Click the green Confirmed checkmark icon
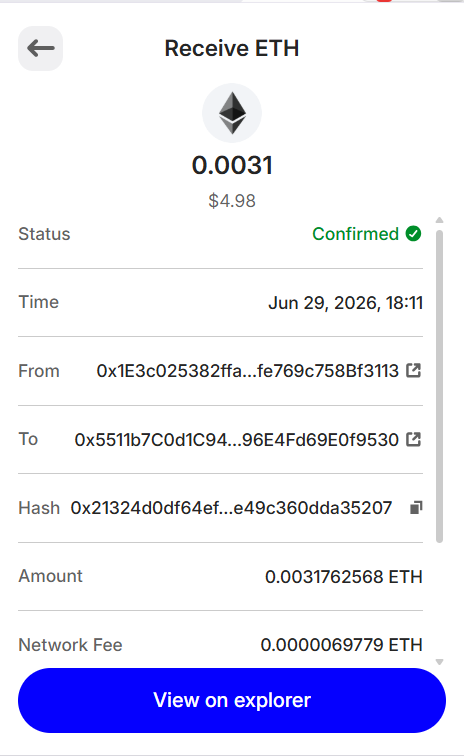This screenshot has height=756, width=464. [413, 234]
